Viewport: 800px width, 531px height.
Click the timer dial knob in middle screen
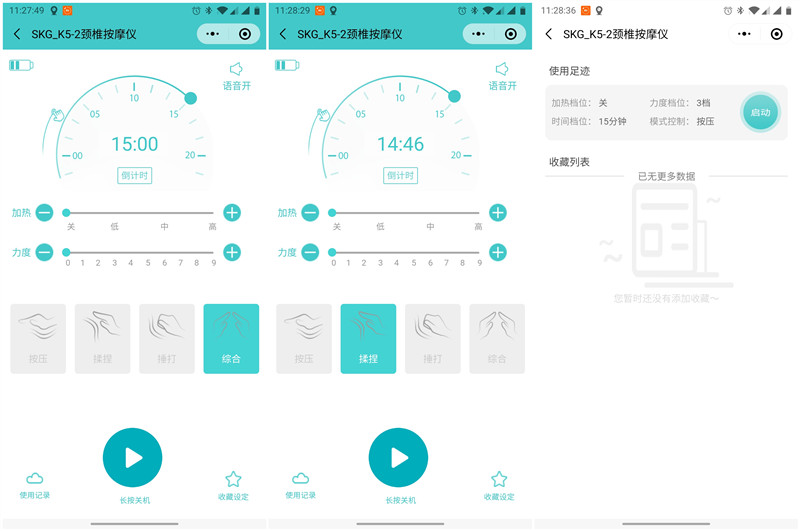coord(455,96)
